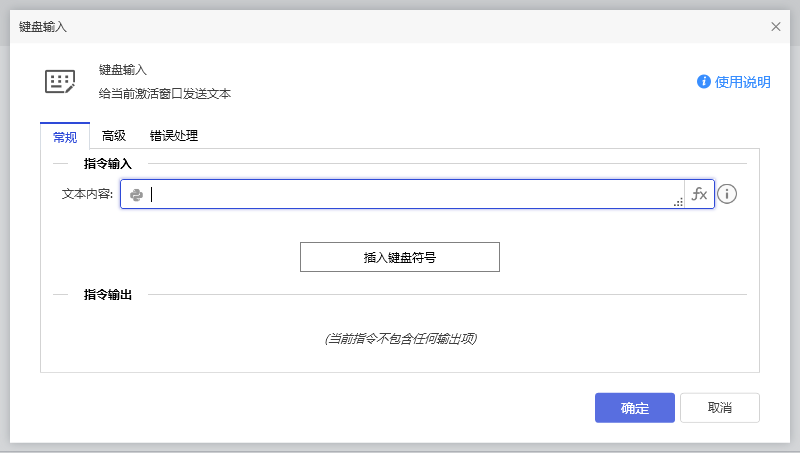Click the 文本内容 field label
This screenshot has width=800, height=453.
point(87,195)
